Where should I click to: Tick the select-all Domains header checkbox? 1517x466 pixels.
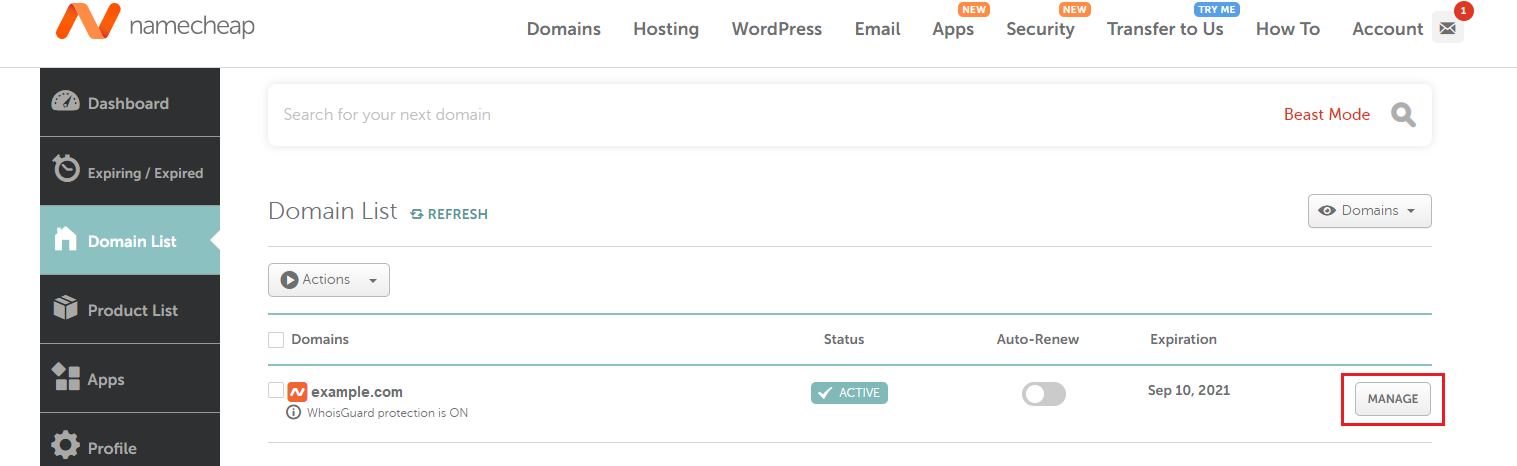(x=276, y=340)
